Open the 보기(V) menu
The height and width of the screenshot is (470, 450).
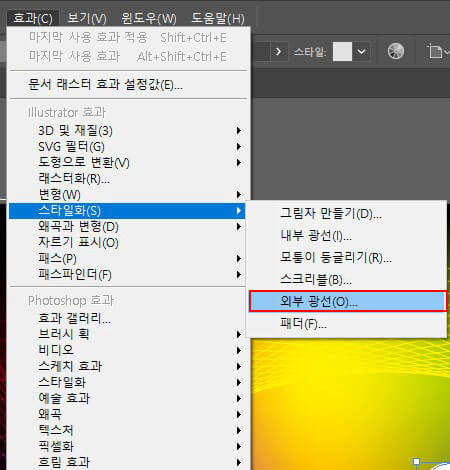87,18
